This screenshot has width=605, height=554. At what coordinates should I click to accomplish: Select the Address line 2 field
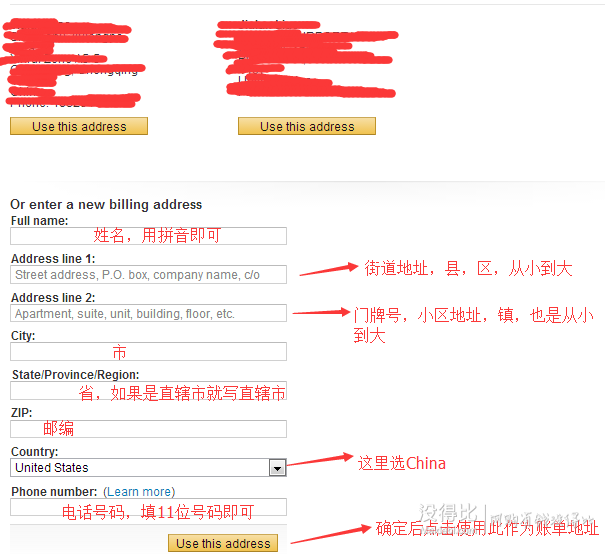click(x=148, y=313)
